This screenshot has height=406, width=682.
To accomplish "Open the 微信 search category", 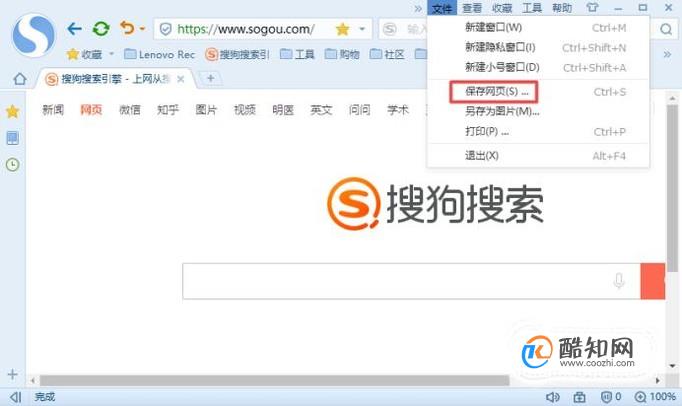I will [130, 110].
